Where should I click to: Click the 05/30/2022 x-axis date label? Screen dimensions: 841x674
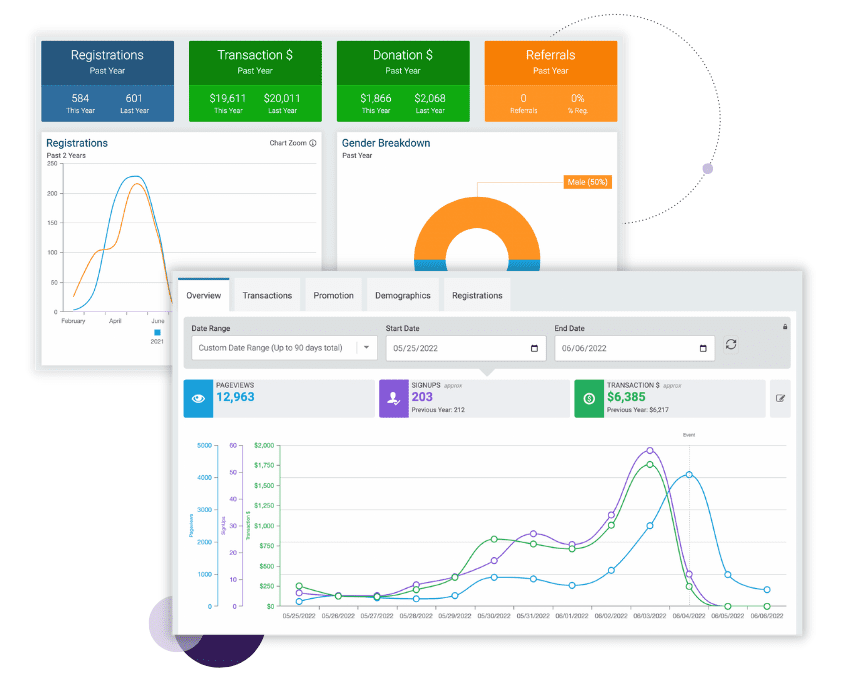pyautogui.click(x=494, y=616)
